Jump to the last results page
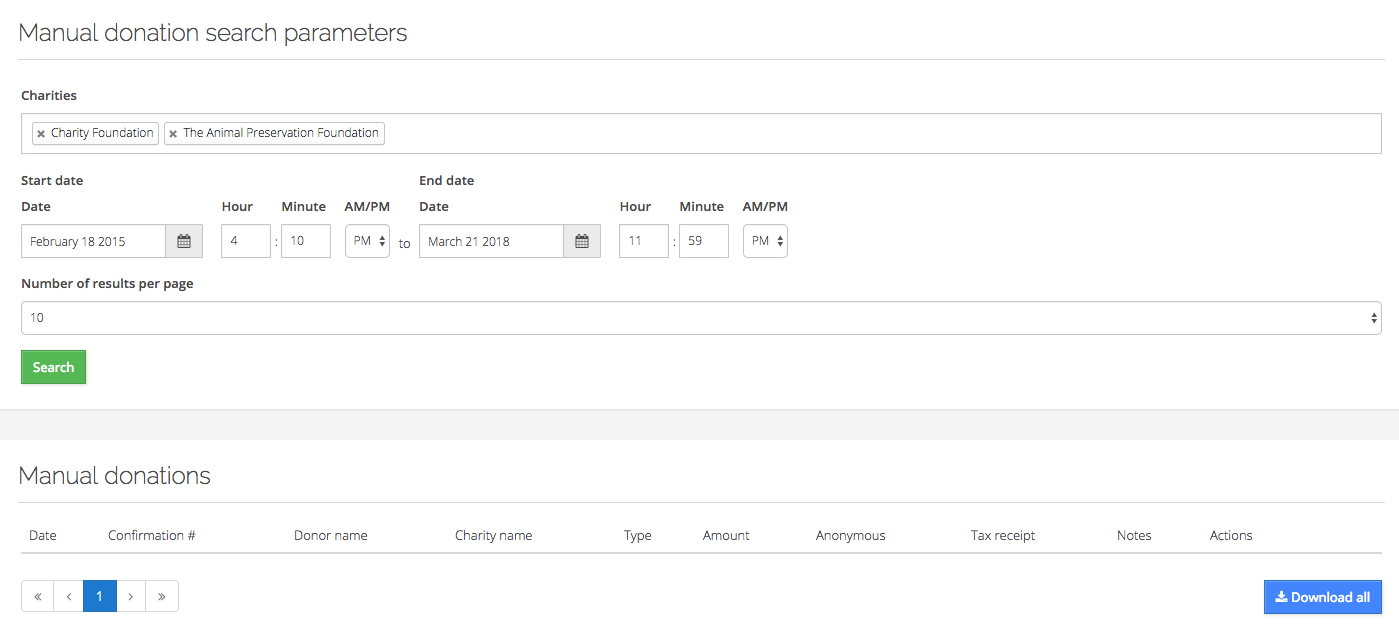1399x632 pixels. tap(162, 597)
